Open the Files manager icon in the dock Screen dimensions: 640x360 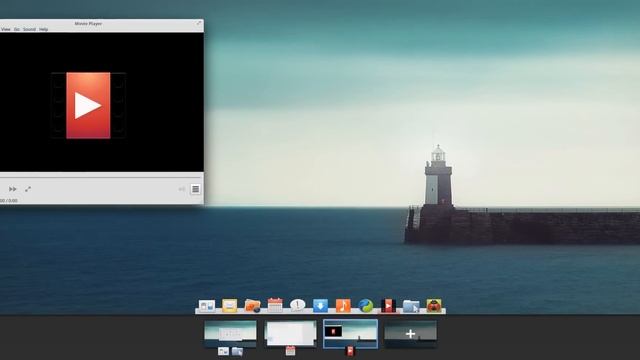coord(207,305)
